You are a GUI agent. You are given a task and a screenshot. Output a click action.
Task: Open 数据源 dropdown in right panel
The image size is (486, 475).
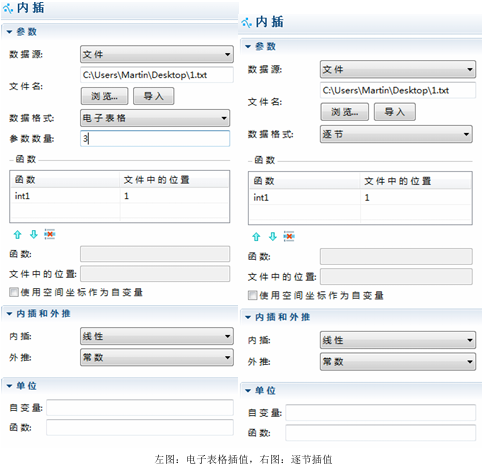(398, 69)
